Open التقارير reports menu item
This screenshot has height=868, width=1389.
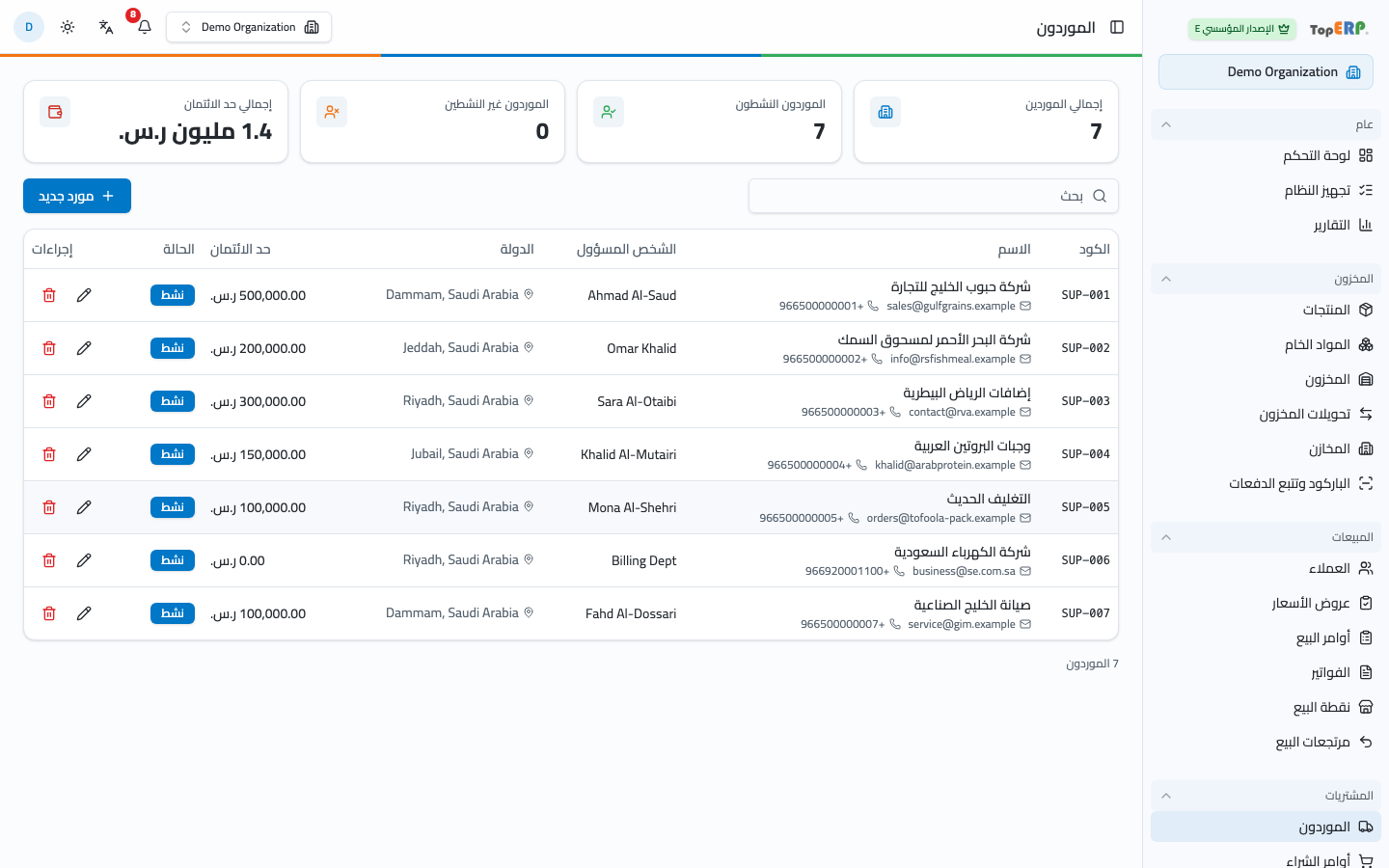pyautogui.click(x=1266, y=225)
